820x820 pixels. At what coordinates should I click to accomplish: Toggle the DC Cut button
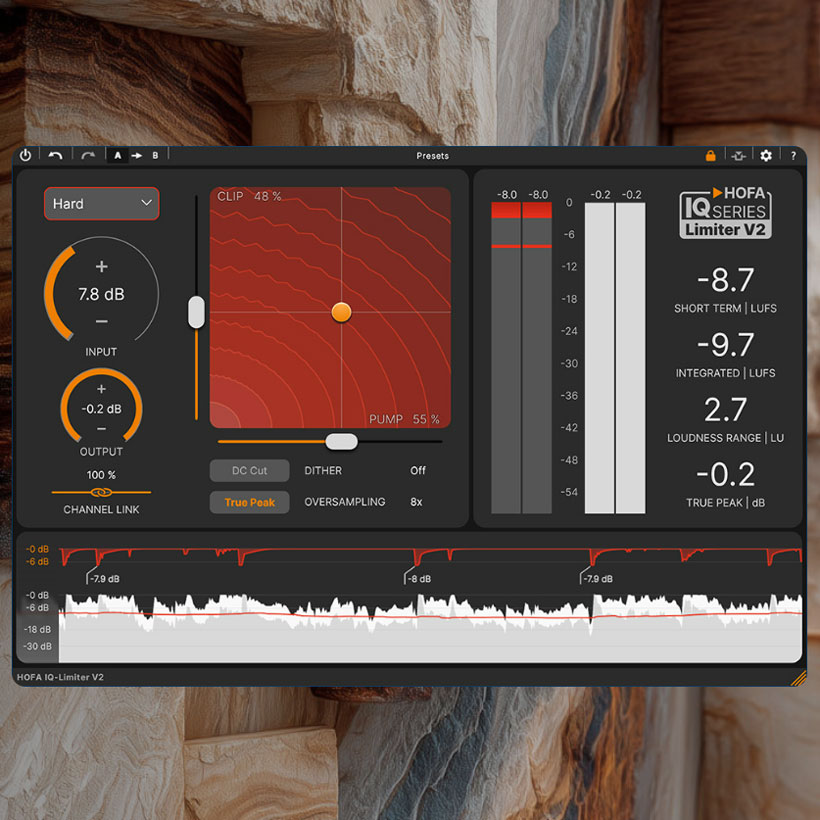[249, 471]
